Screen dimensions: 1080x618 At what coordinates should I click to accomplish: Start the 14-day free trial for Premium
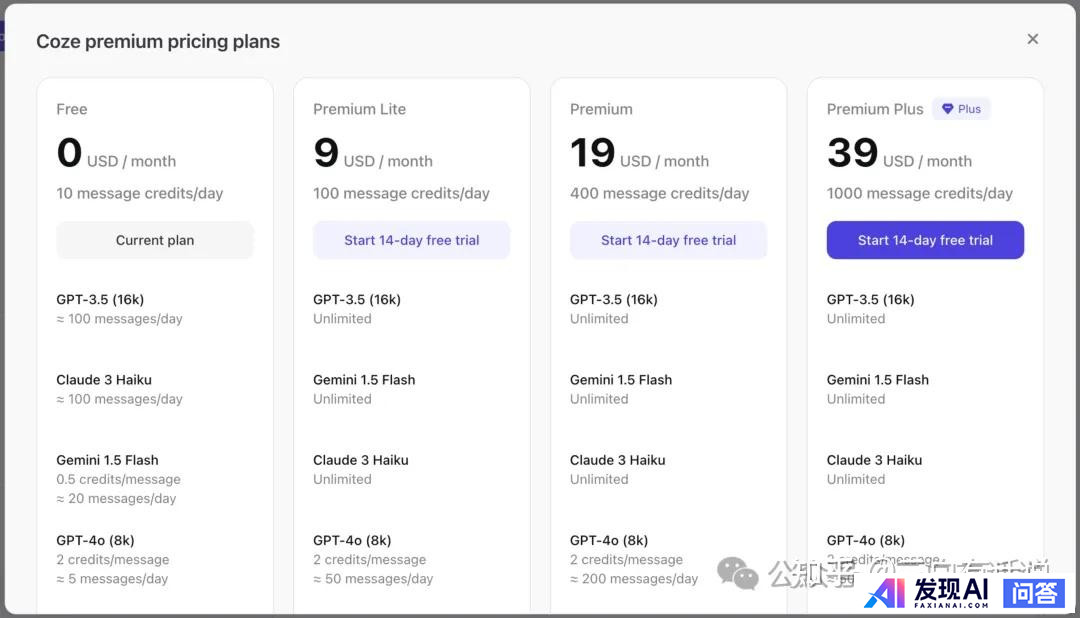pos(668,240)
